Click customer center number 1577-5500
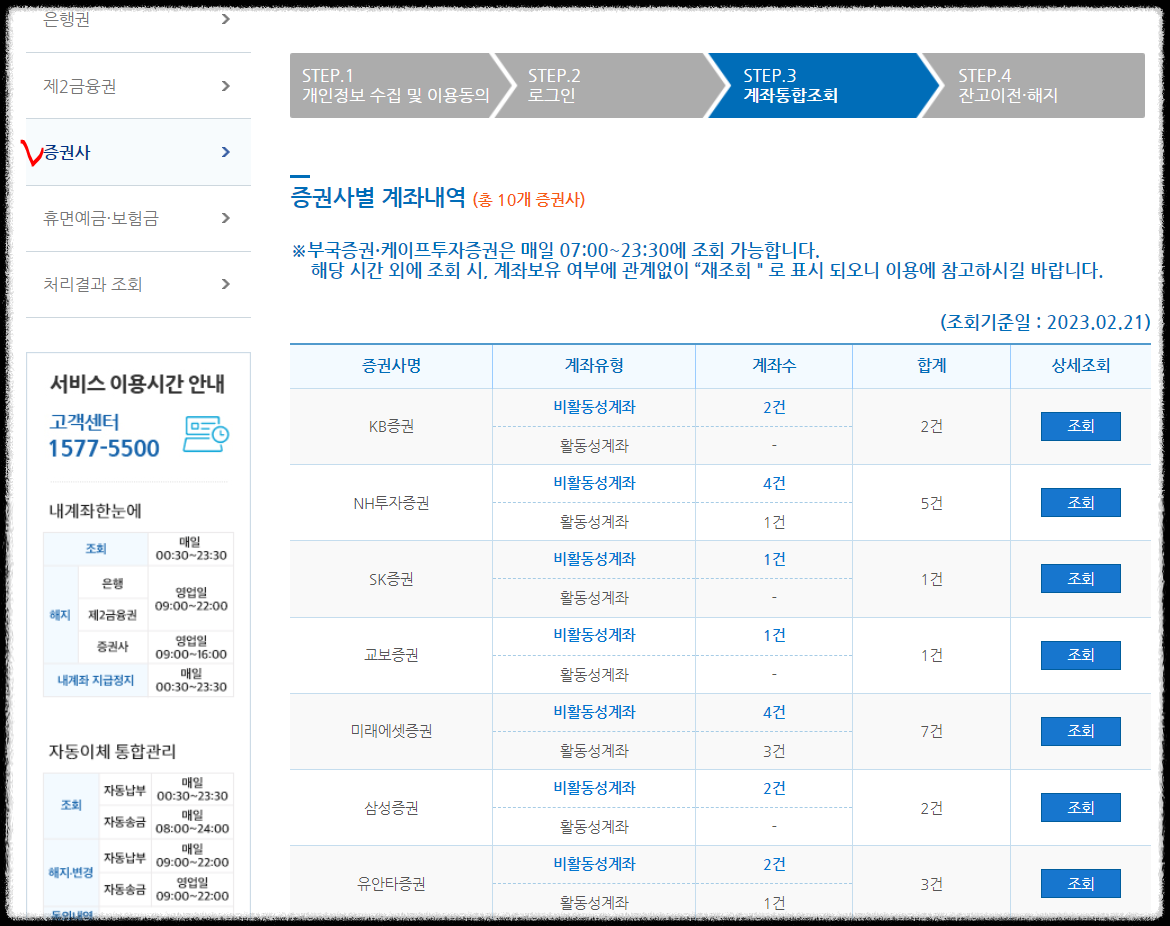This screenshot has height=926, width=1170. click(104, 448)
